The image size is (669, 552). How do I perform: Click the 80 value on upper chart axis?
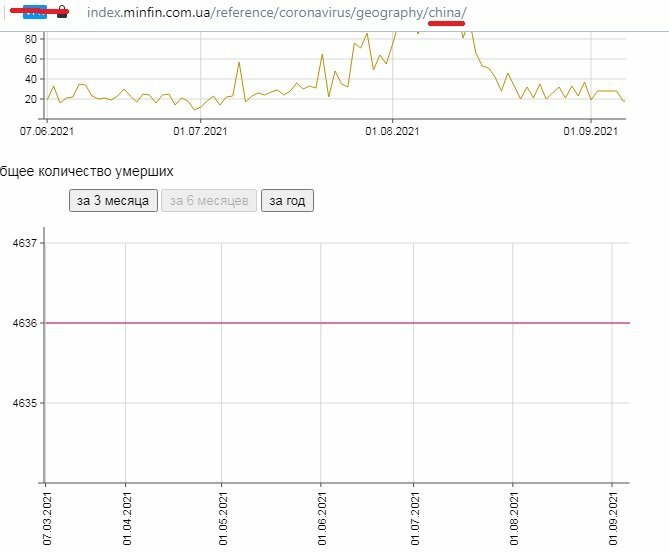(x=31, y=39)
